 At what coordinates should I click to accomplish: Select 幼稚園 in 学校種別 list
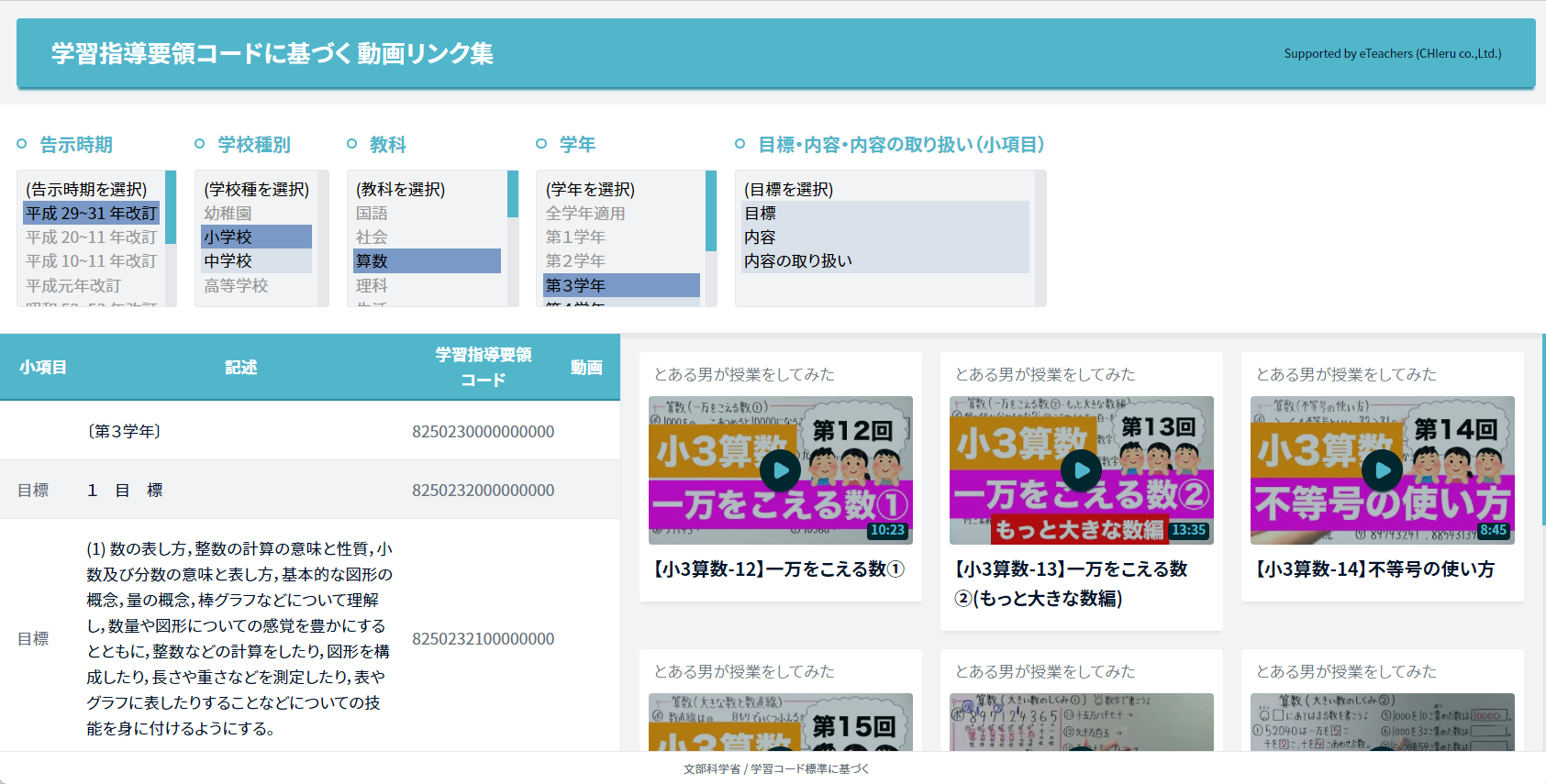pyautogui.click(x=257, y=213)
